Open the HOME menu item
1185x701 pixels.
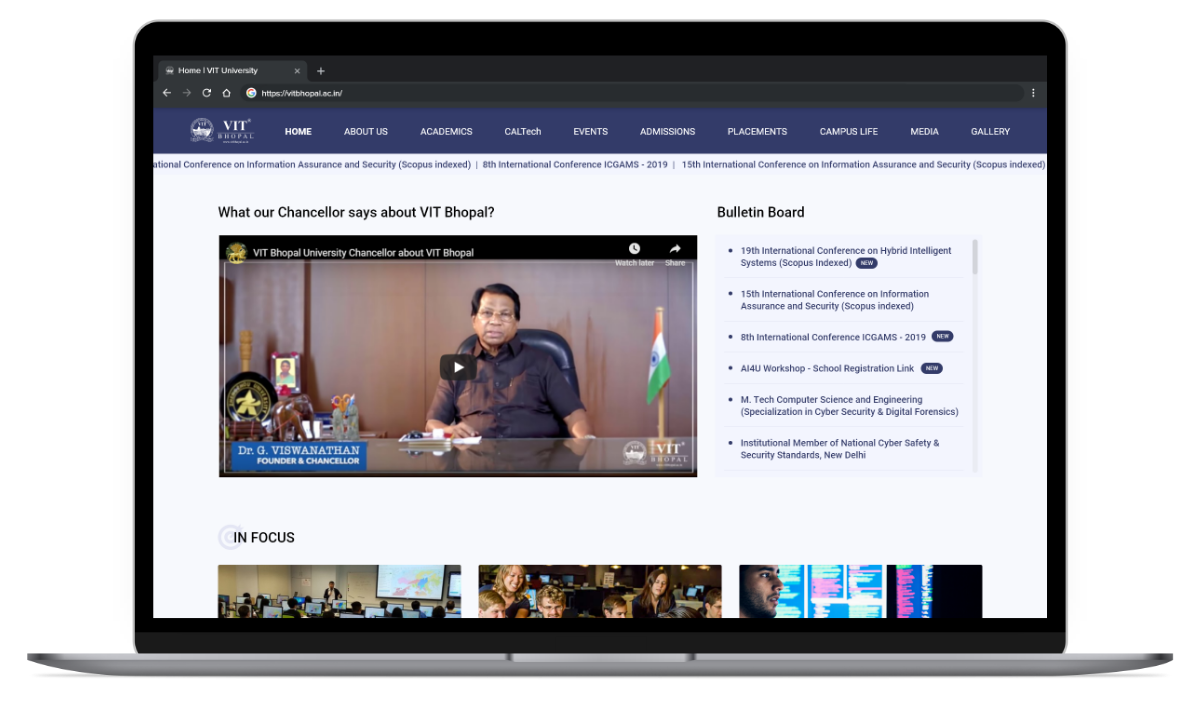click(298, 131)
